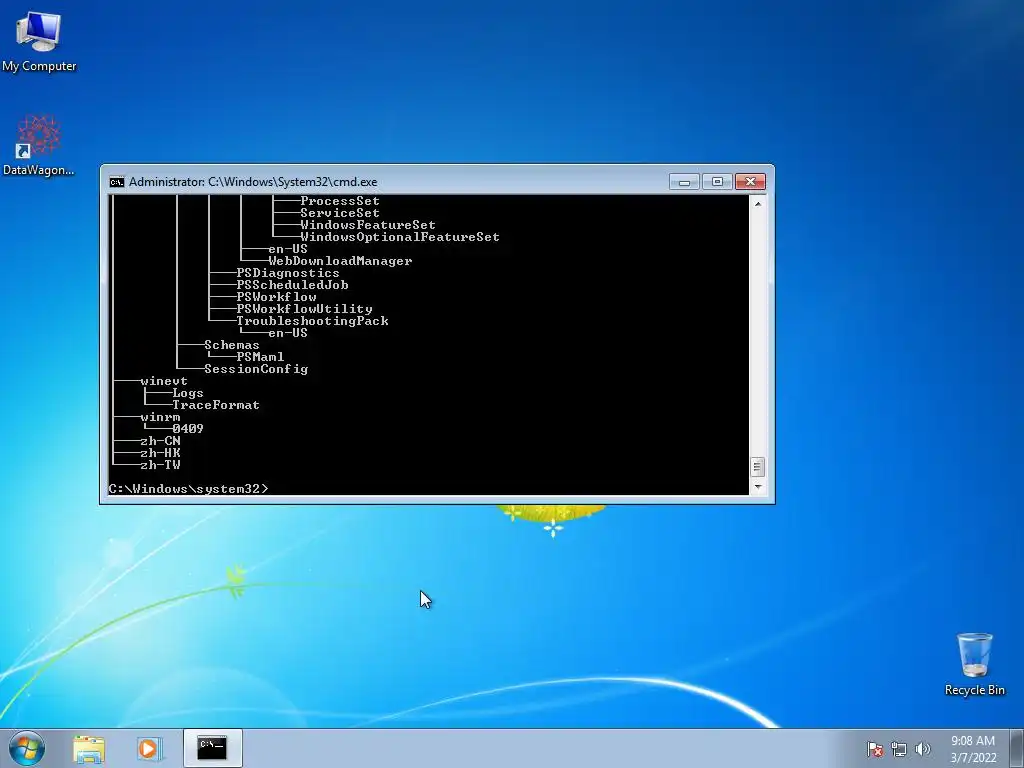The height and width of the screenshot is (768, 1024).
Task: Click the SessionConfig entry
Action: coord(256,369)
